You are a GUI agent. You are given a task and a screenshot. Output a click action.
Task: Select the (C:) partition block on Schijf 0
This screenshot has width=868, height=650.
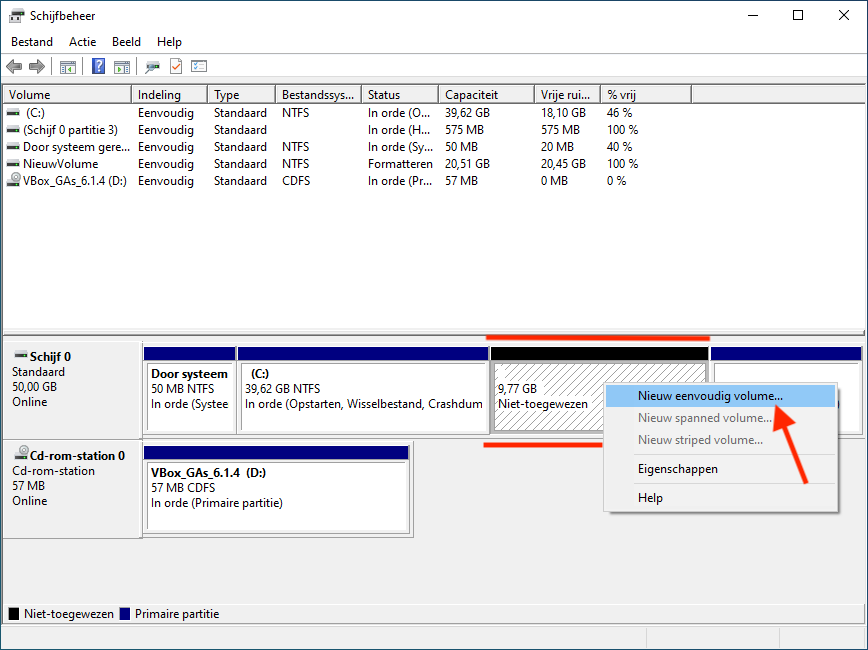(363, 396)
